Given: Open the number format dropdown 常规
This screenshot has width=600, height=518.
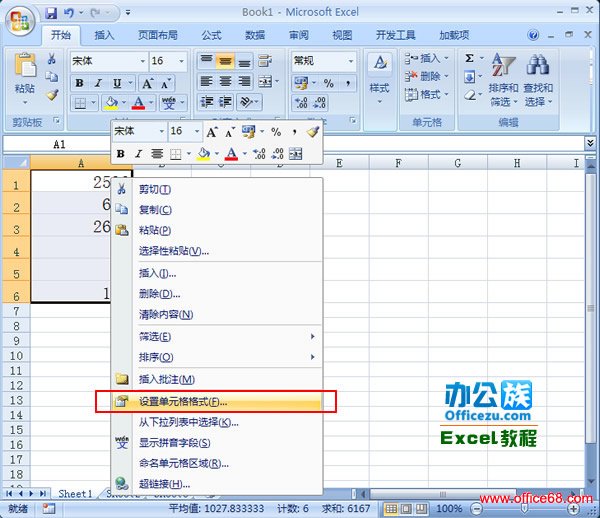Looking at the screenshot, I should pos(351,61).
